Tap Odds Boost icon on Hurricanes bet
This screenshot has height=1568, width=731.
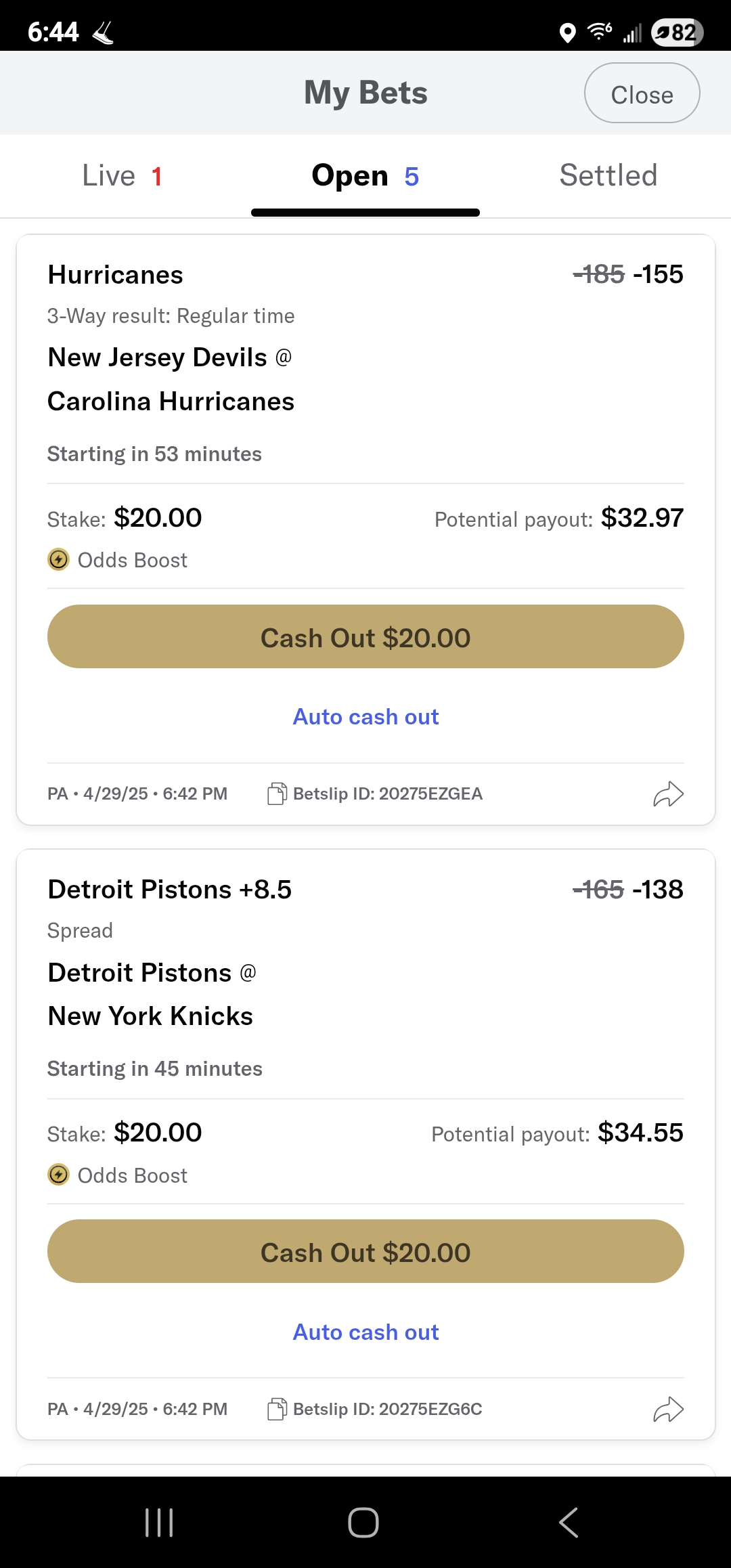59,560
